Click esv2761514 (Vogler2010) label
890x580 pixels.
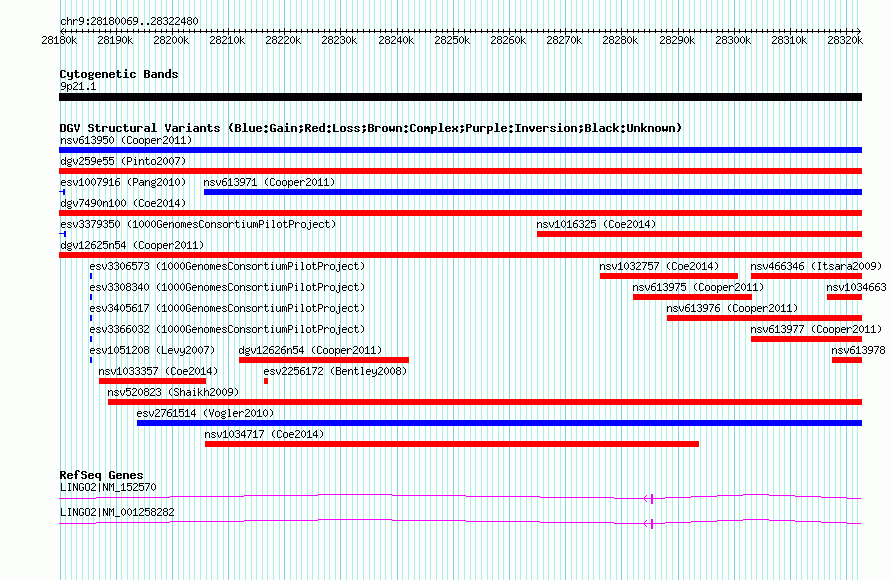[x=205, y=413]
